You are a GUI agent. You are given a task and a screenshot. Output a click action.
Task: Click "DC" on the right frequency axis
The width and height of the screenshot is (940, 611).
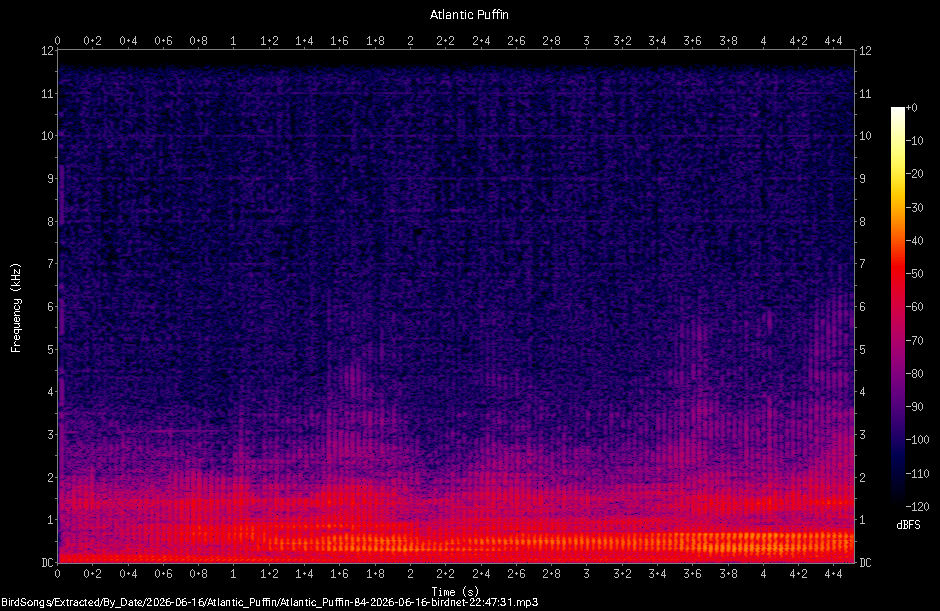click(866, 562)
